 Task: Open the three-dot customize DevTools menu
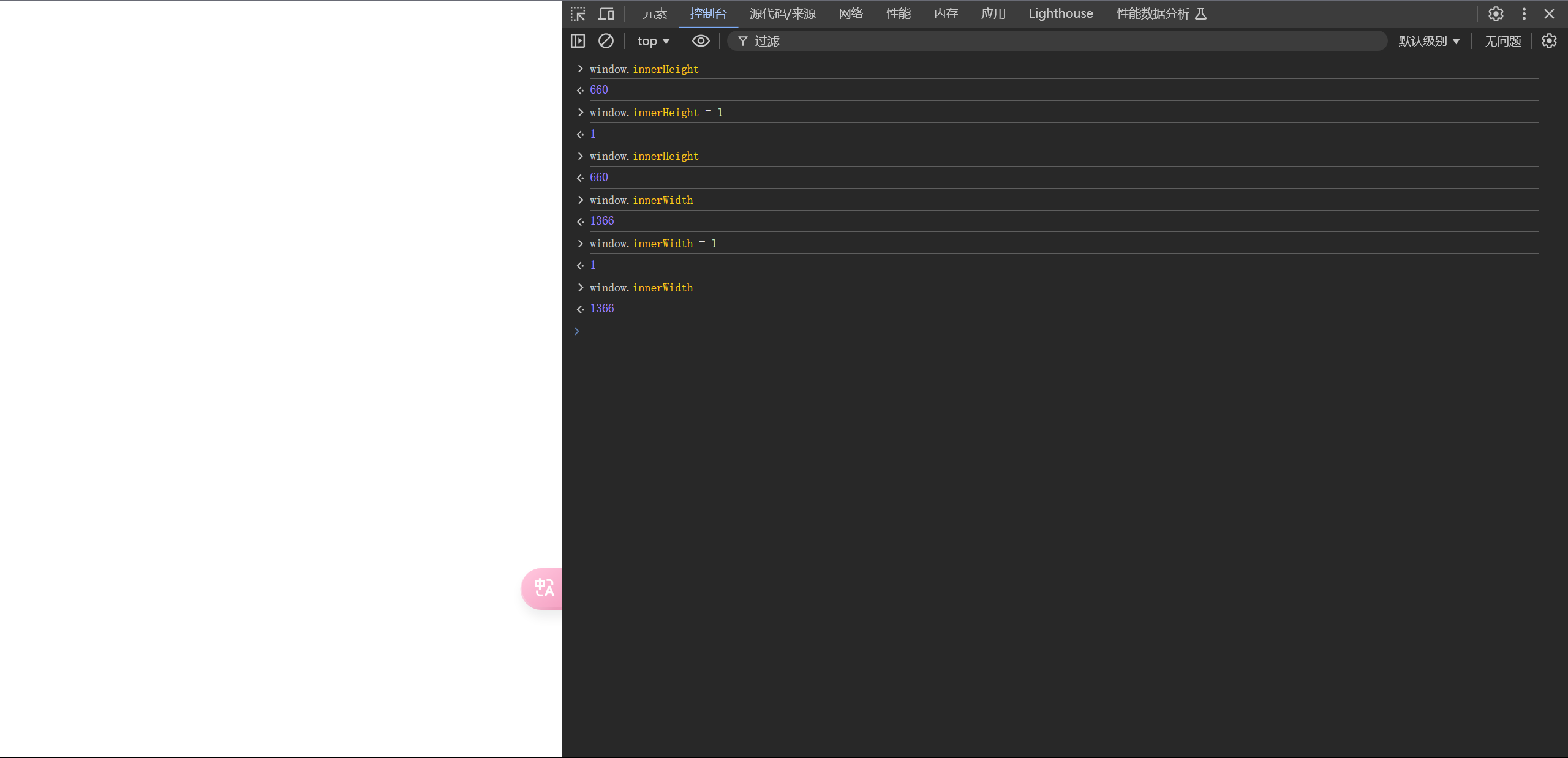tap(1524, 13)
